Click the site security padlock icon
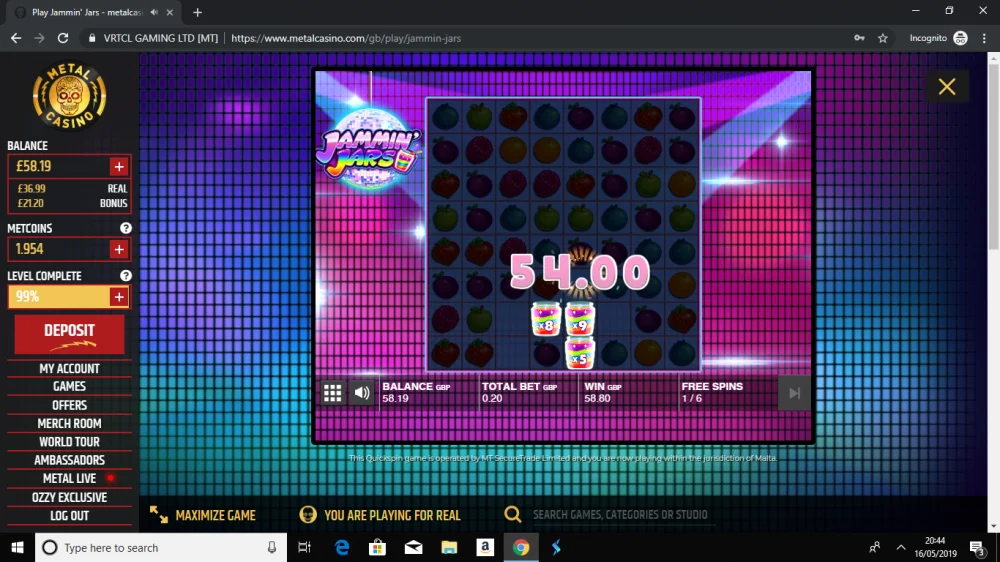1000x562 pixels. 92,38
